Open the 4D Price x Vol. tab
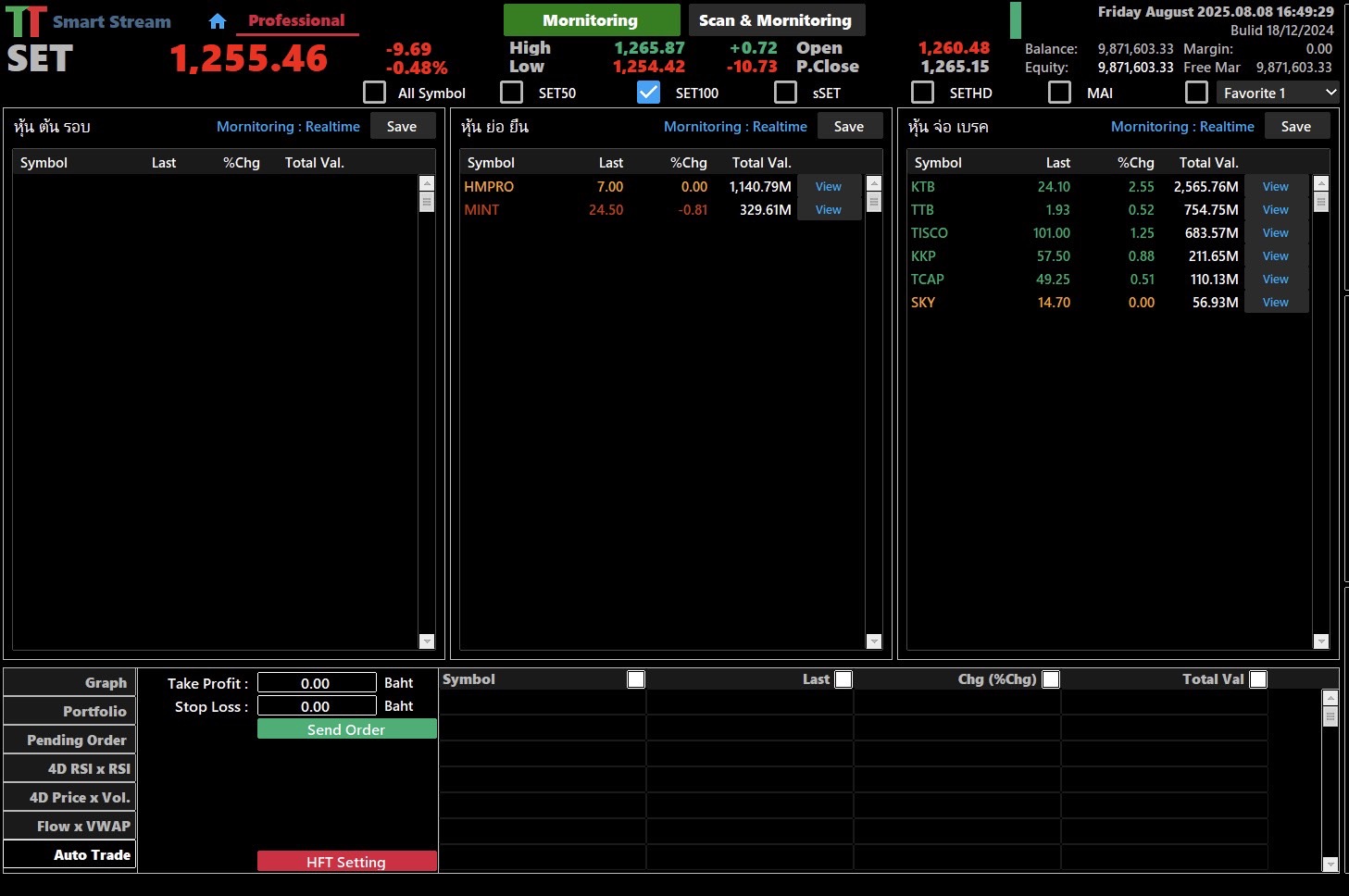Viewport: 1349px width, 896px height. tap(69, 798)
